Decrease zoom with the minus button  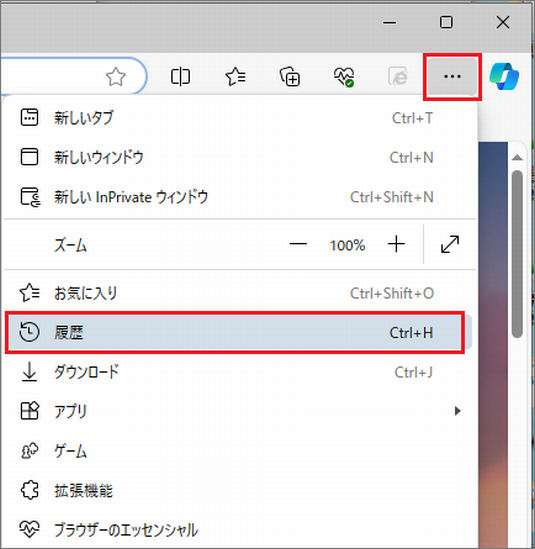click(298, 244)
